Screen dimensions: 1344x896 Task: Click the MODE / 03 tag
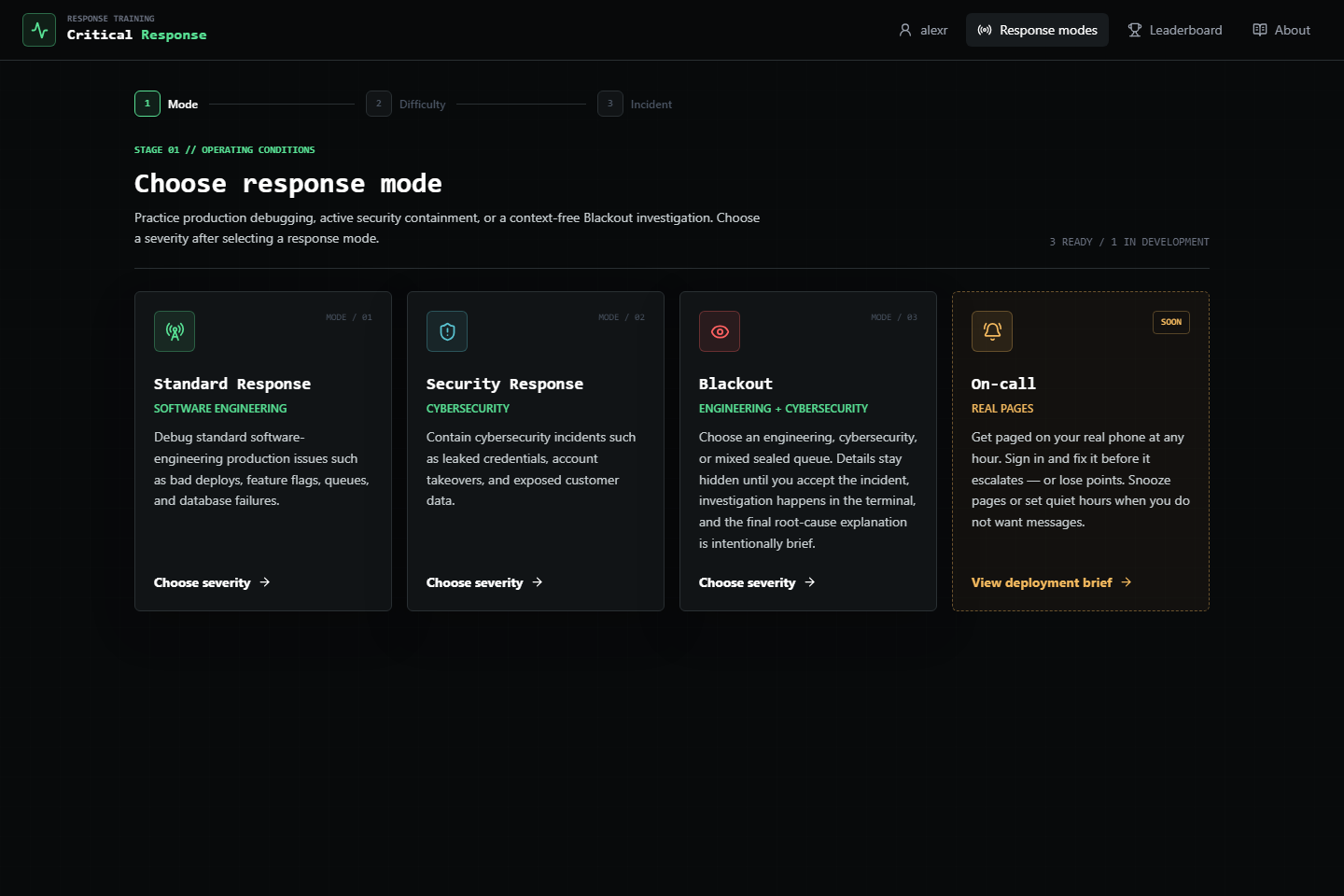click(x=894, y=317)
